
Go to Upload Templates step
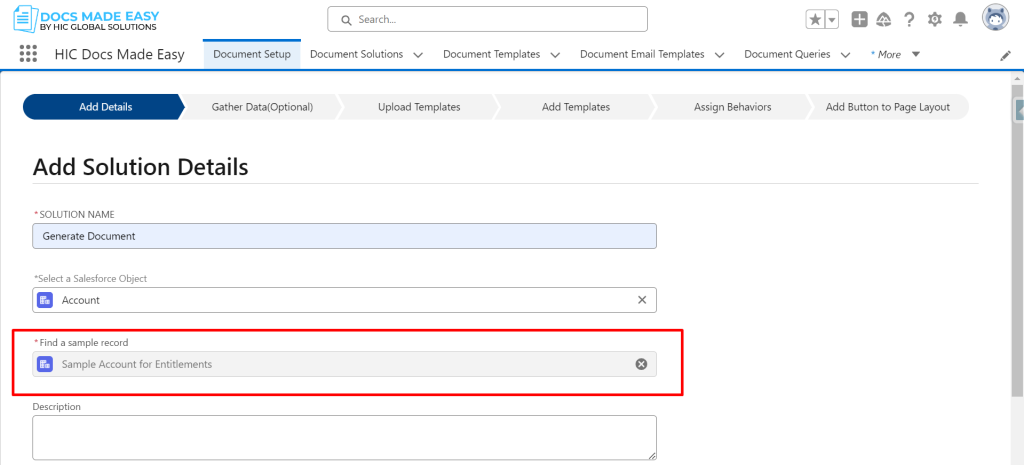(419, 107)
